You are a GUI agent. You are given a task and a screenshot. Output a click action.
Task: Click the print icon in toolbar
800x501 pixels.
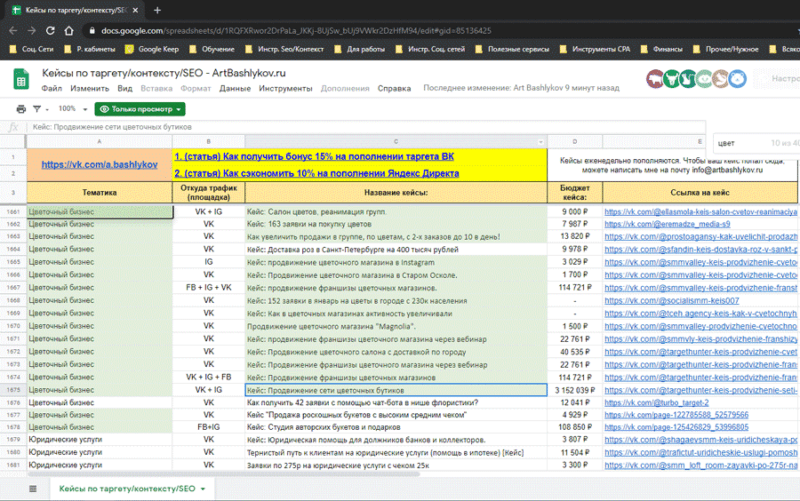pyautogui.click(x=22, y=109)
